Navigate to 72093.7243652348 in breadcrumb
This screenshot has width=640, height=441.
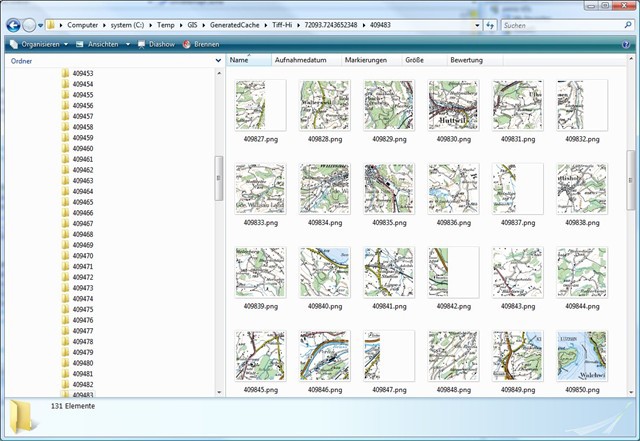(x=331, y=25)
